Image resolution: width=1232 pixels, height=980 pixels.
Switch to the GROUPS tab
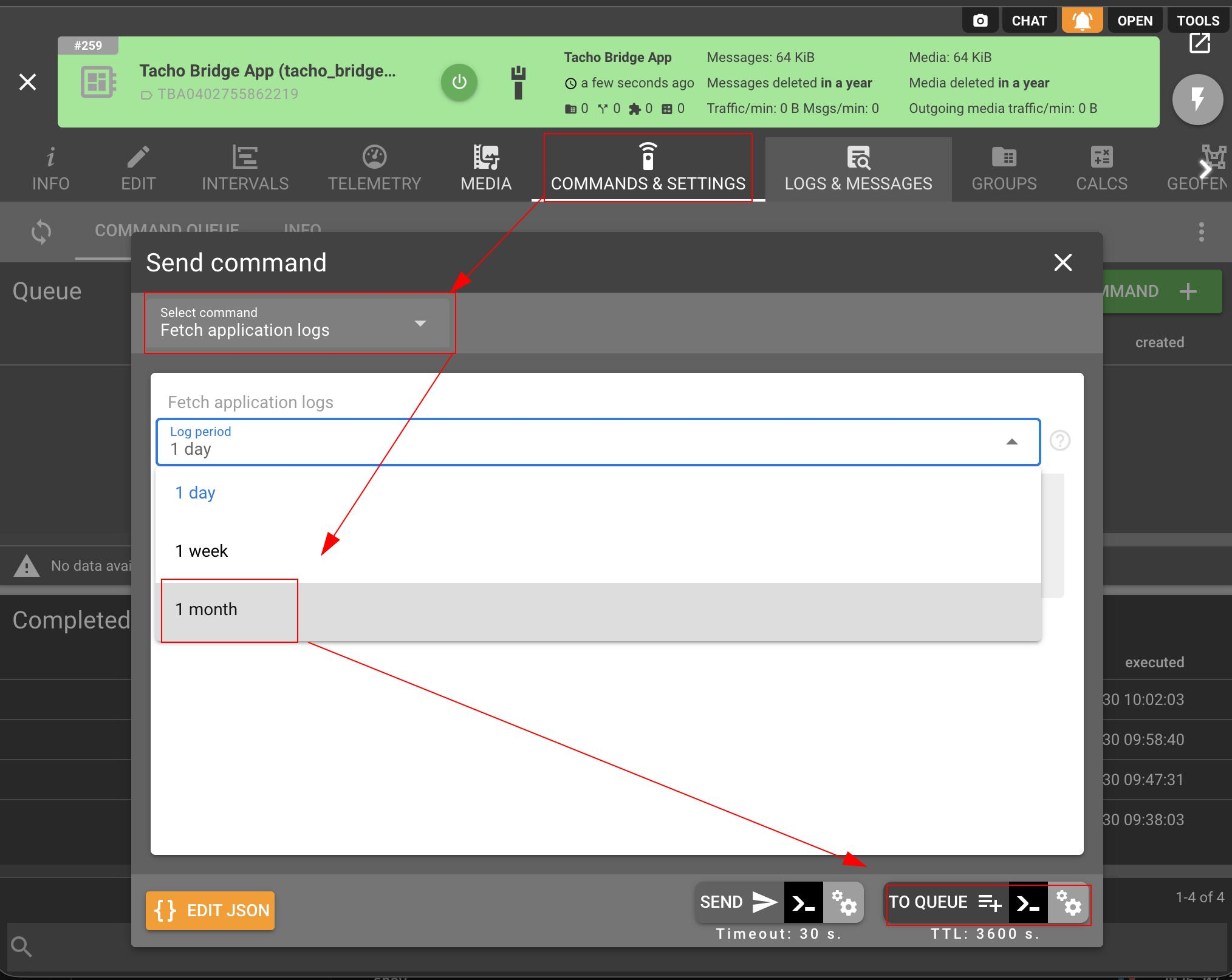click(1004, 169)
